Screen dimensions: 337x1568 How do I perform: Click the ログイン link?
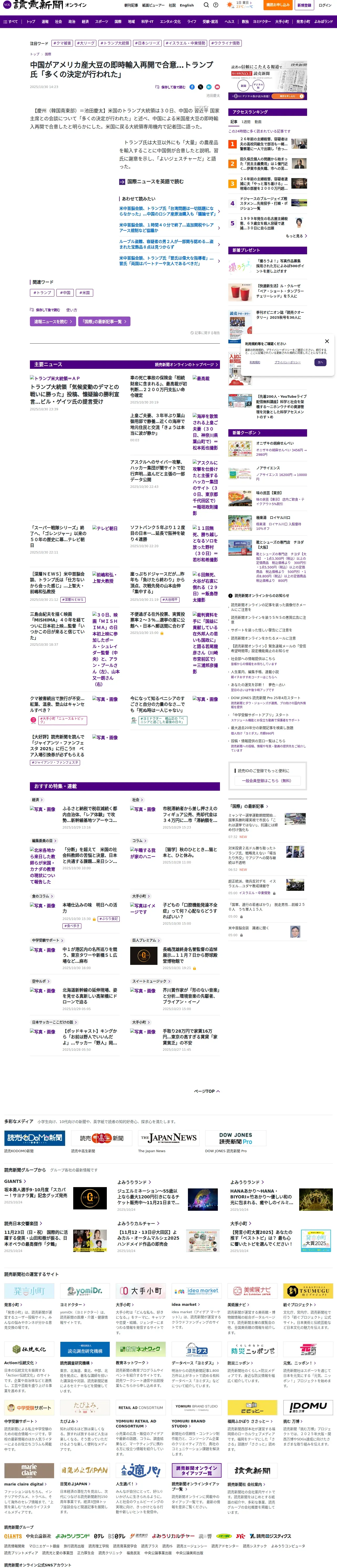click(x=325, y=5)
